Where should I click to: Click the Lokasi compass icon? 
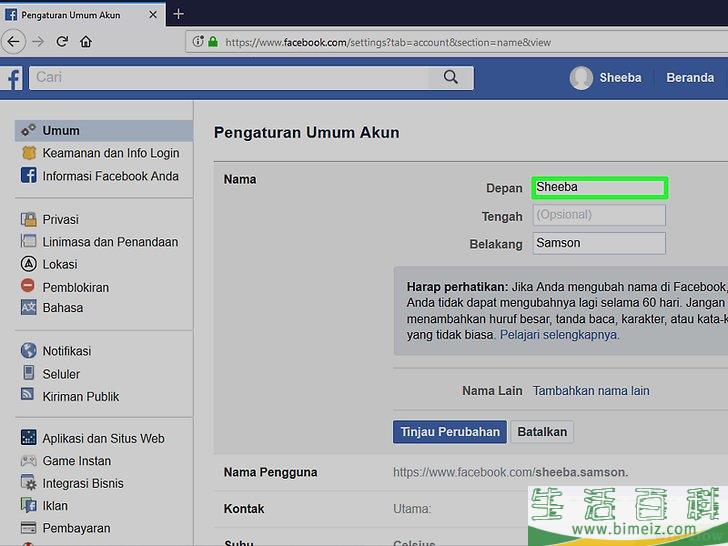coord(28,264)
